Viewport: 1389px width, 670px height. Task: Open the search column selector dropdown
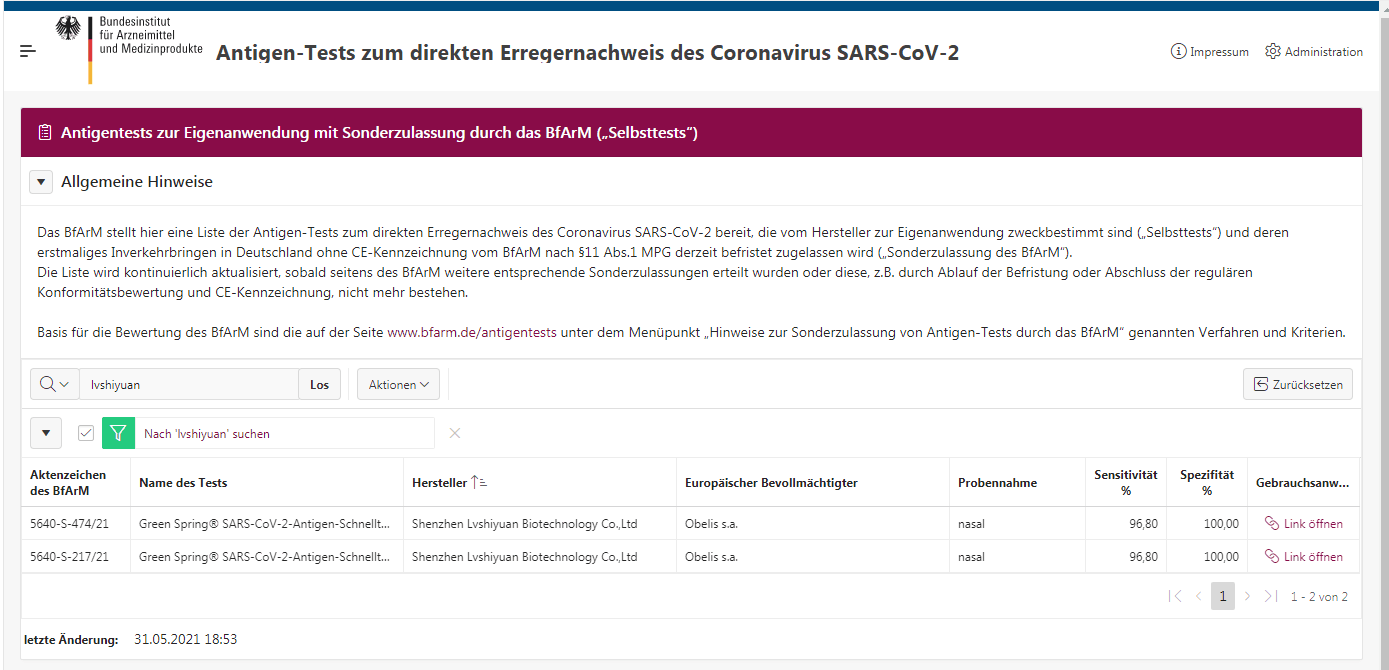(55, 384)
